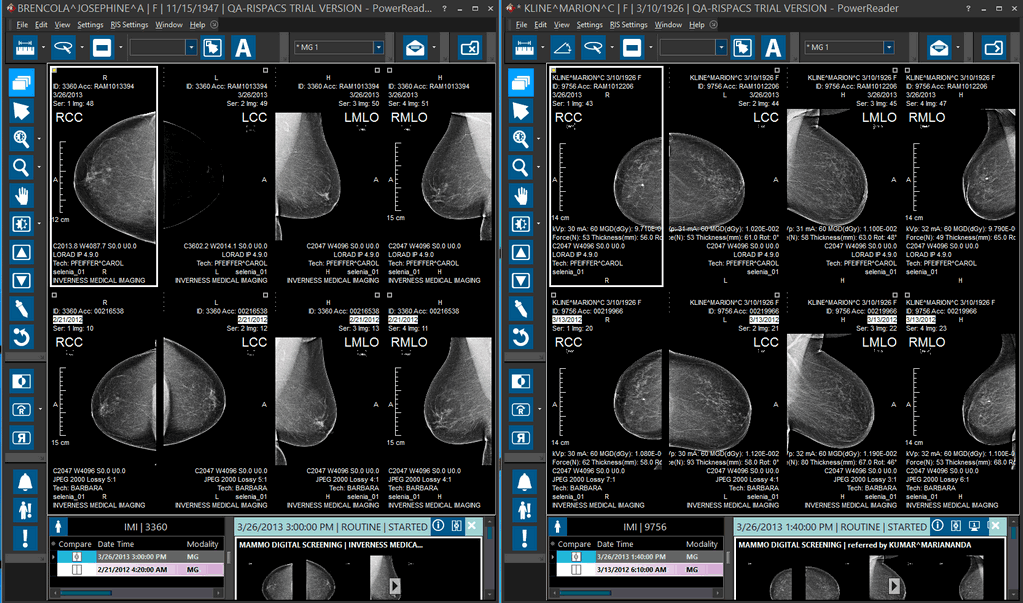Click next arrow on left thumbnail strip
The height and width of the screenshot is (603, 1023).
(x=395, y=585)
